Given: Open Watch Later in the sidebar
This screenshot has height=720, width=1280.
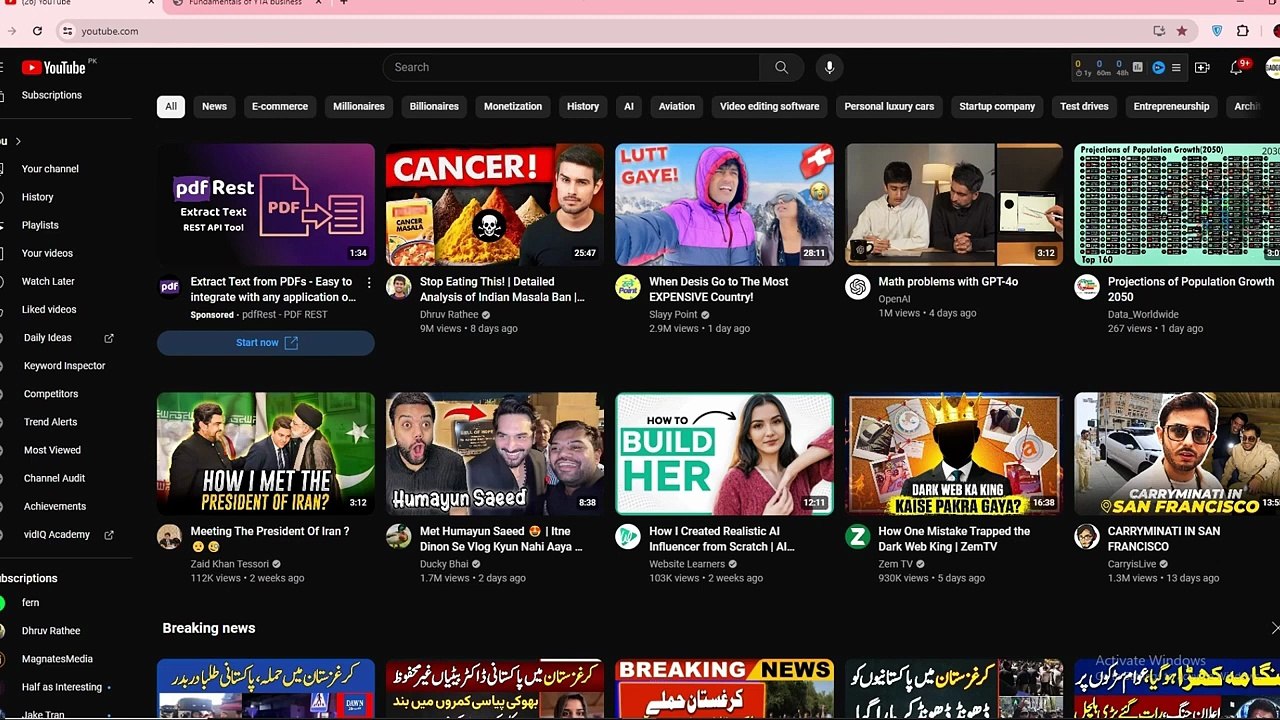Looking at the screenshot, I should 48,281.
